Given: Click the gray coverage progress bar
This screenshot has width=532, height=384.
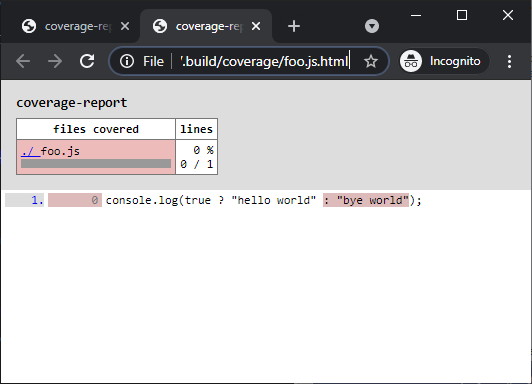Looking at the screenshot, I should pyautogui.click(x=96, y=164).
